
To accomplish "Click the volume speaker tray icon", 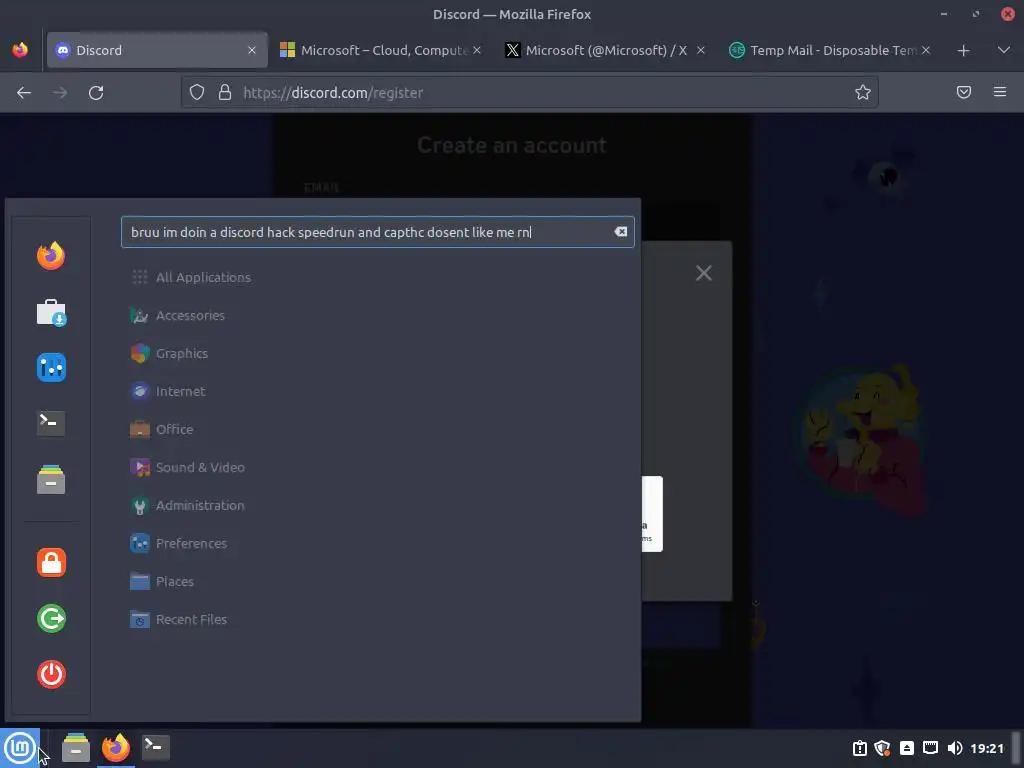I will pyautogui.click(x=955, y=748).
